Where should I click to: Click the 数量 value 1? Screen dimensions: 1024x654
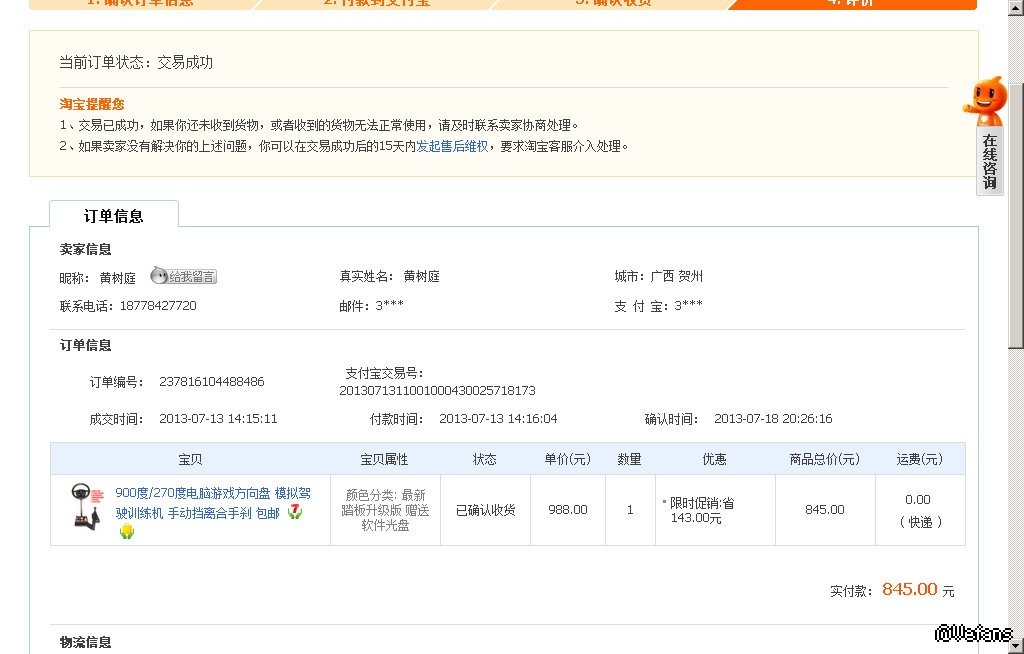click(630, 510)
